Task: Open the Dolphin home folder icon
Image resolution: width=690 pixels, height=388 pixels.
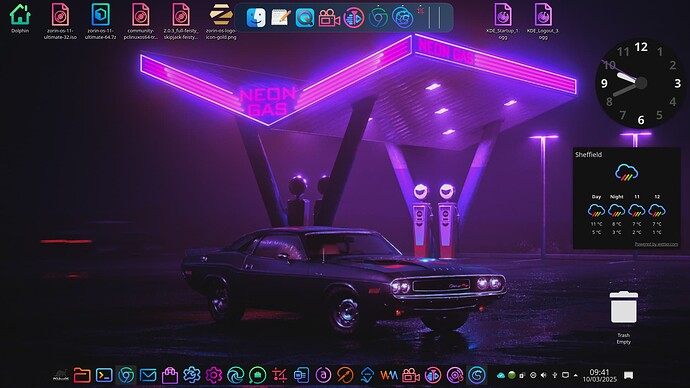Action: pyautogui.click(x=20, y=15)
